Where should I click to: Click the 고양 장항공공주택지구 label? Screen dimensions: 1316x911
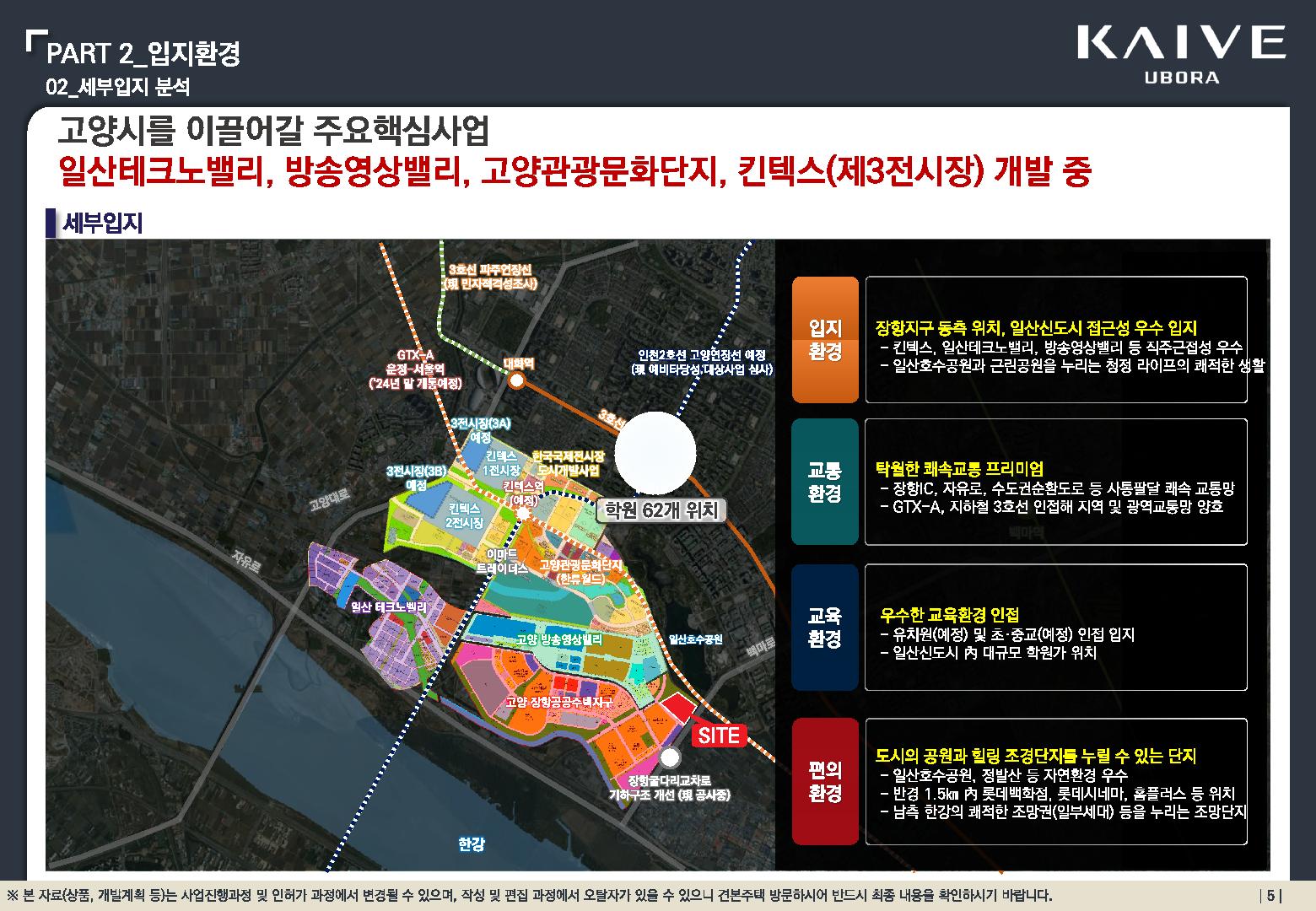click(x=558, y=702)
